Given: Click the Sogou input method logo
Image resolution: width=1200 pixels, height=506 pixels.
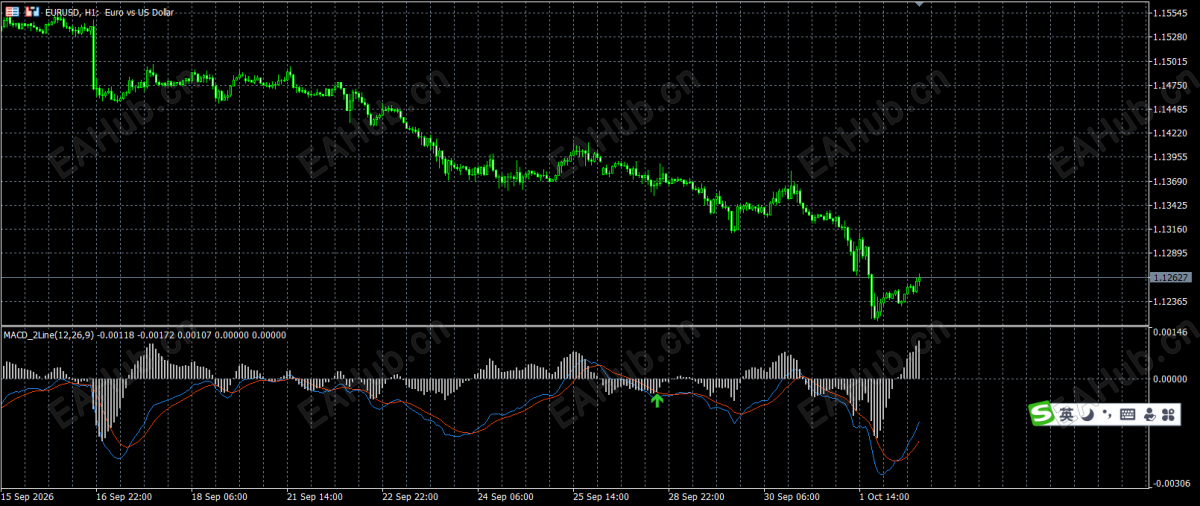Looking at the screenshot, I should pos(1043,413).
